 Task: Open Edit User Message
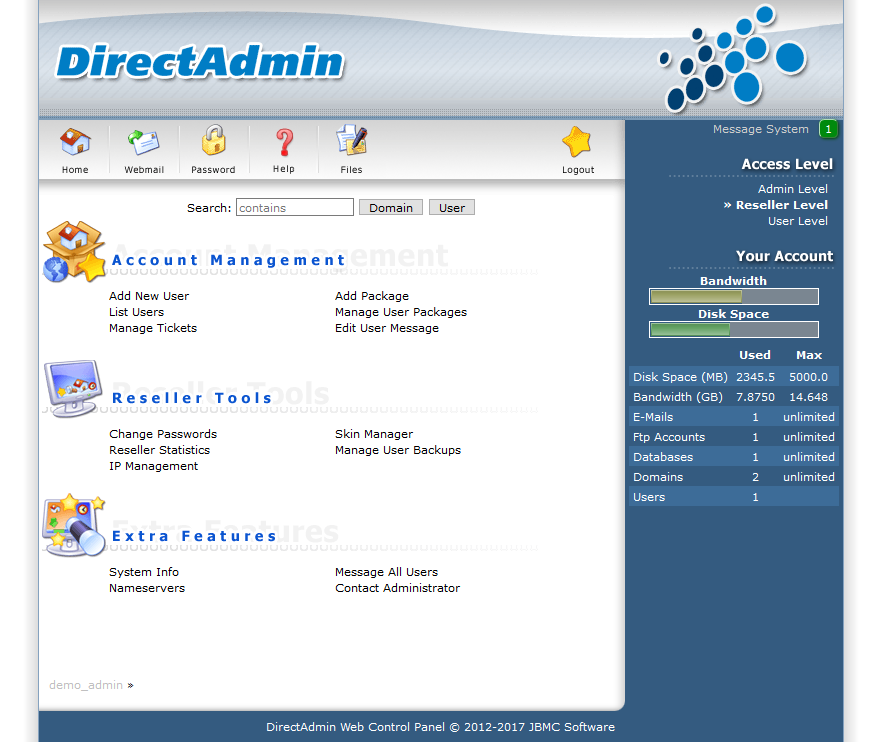(x=387, y=328)
